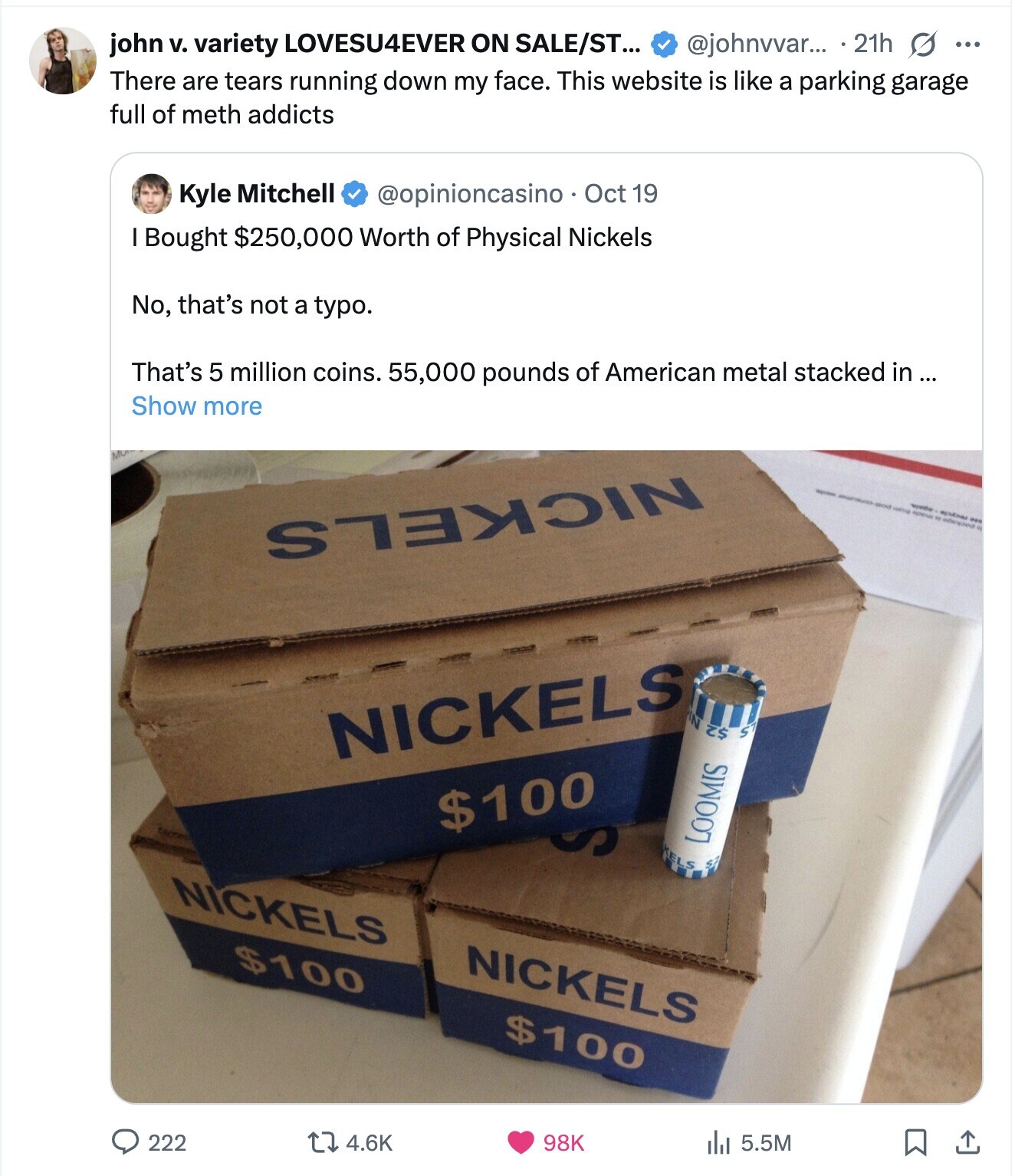Click the reply comment bubble icon
Screen dimensions: 1015x1176
point(125,1142)
